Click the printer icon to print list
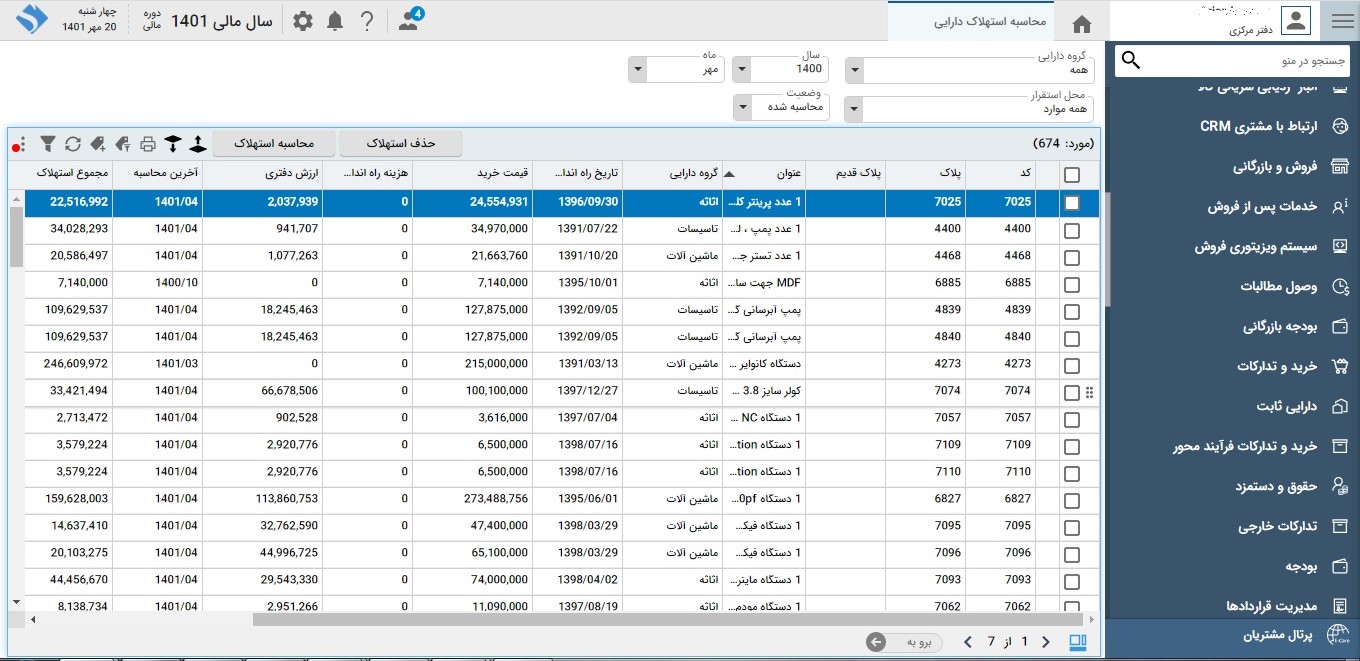 click(148, 144)
